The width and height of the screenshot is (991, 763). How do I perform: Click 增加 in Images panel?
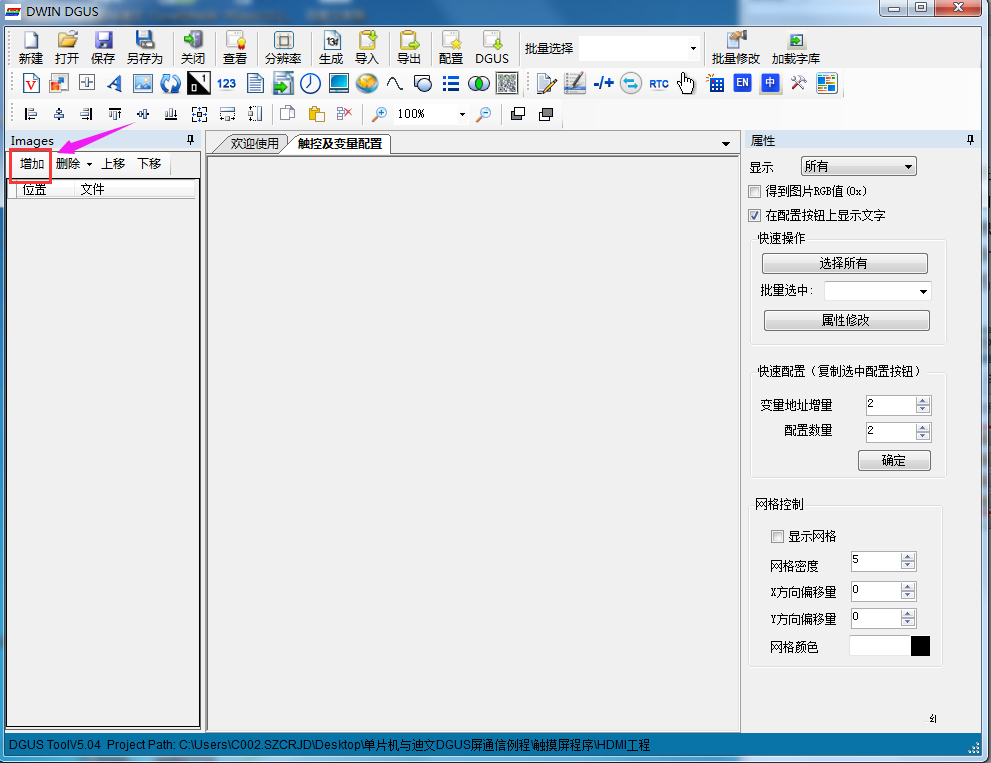click(32, 164)
